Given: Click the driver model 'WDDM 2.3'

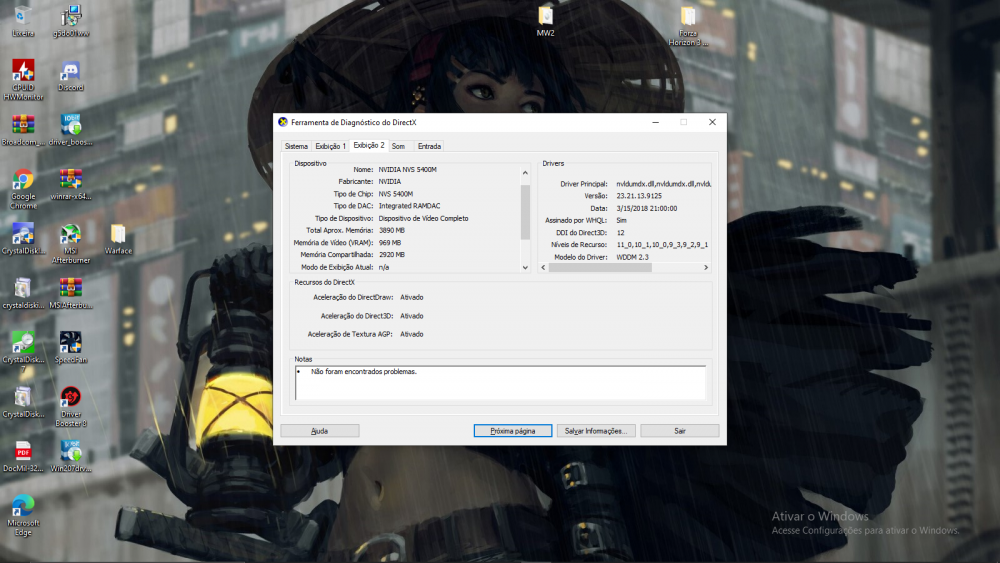Looking at the screenshot, I should [x=633, y=257].
